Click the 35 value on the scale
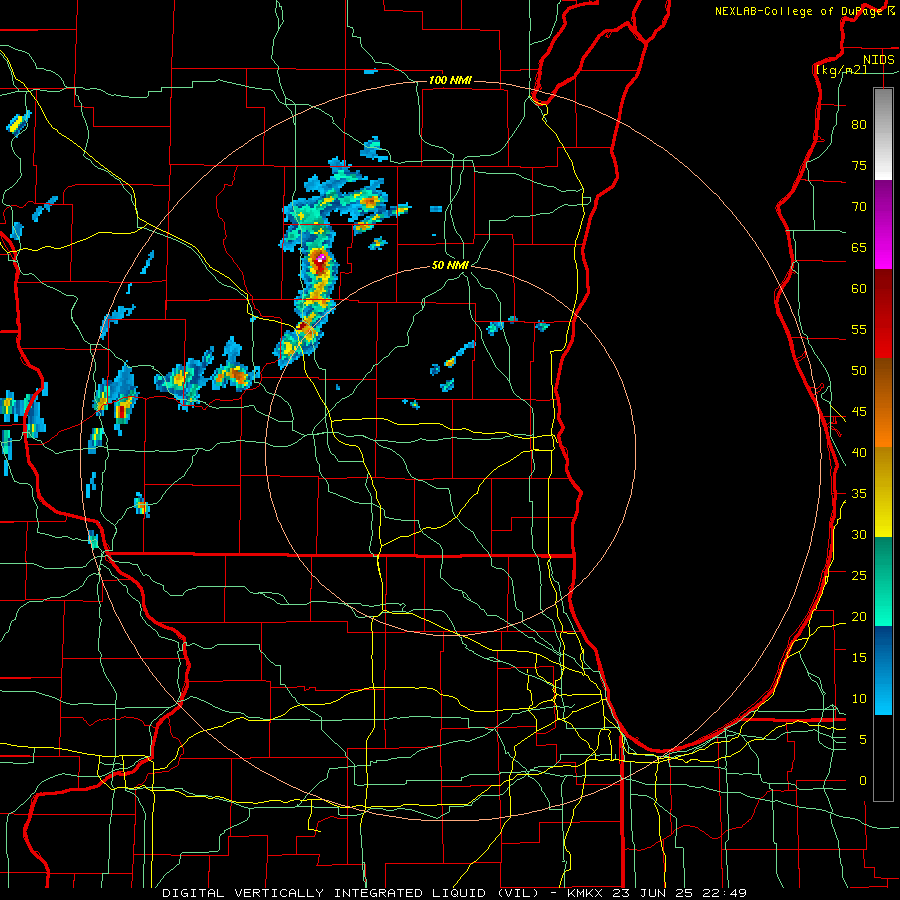The width and height of the screenshot is (900, 900). [859, 494]
